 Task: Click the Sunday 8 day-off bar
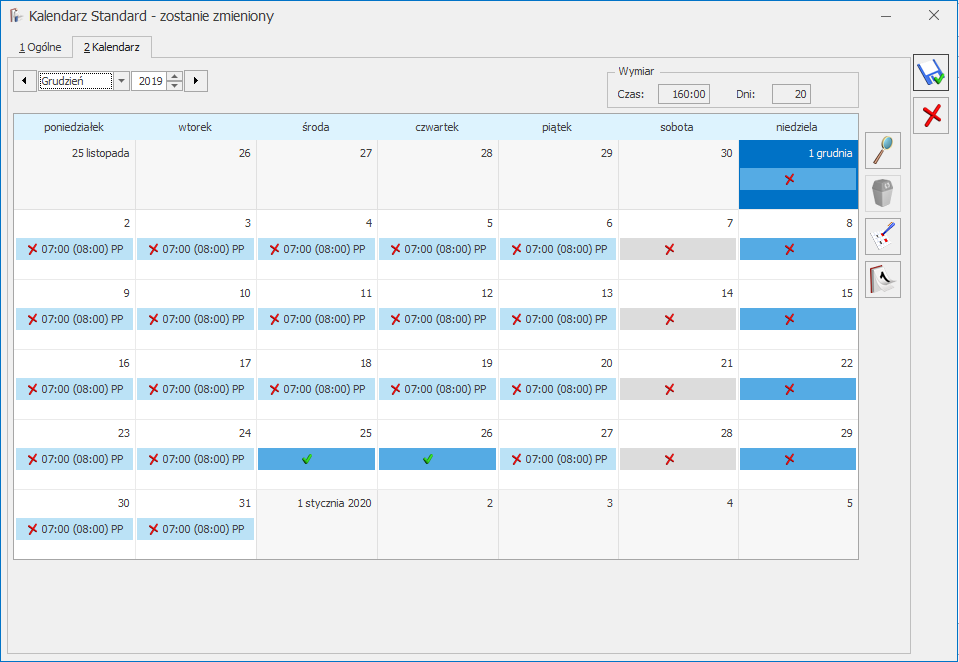click(x=798, y=249)
